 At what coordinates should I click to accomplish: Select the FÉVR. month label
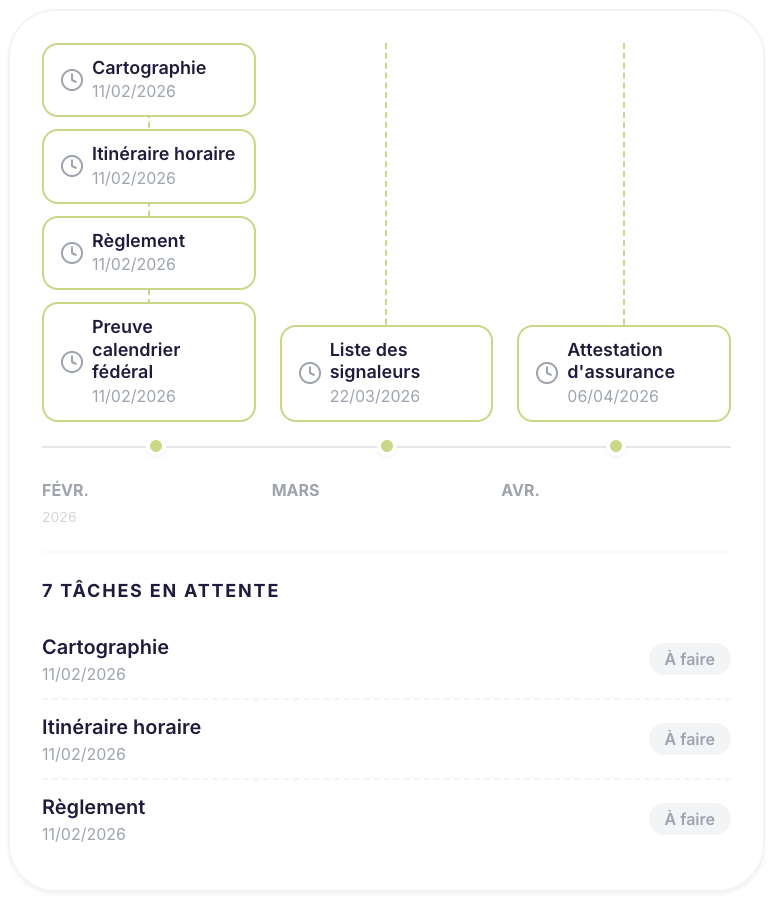(64, 490)
